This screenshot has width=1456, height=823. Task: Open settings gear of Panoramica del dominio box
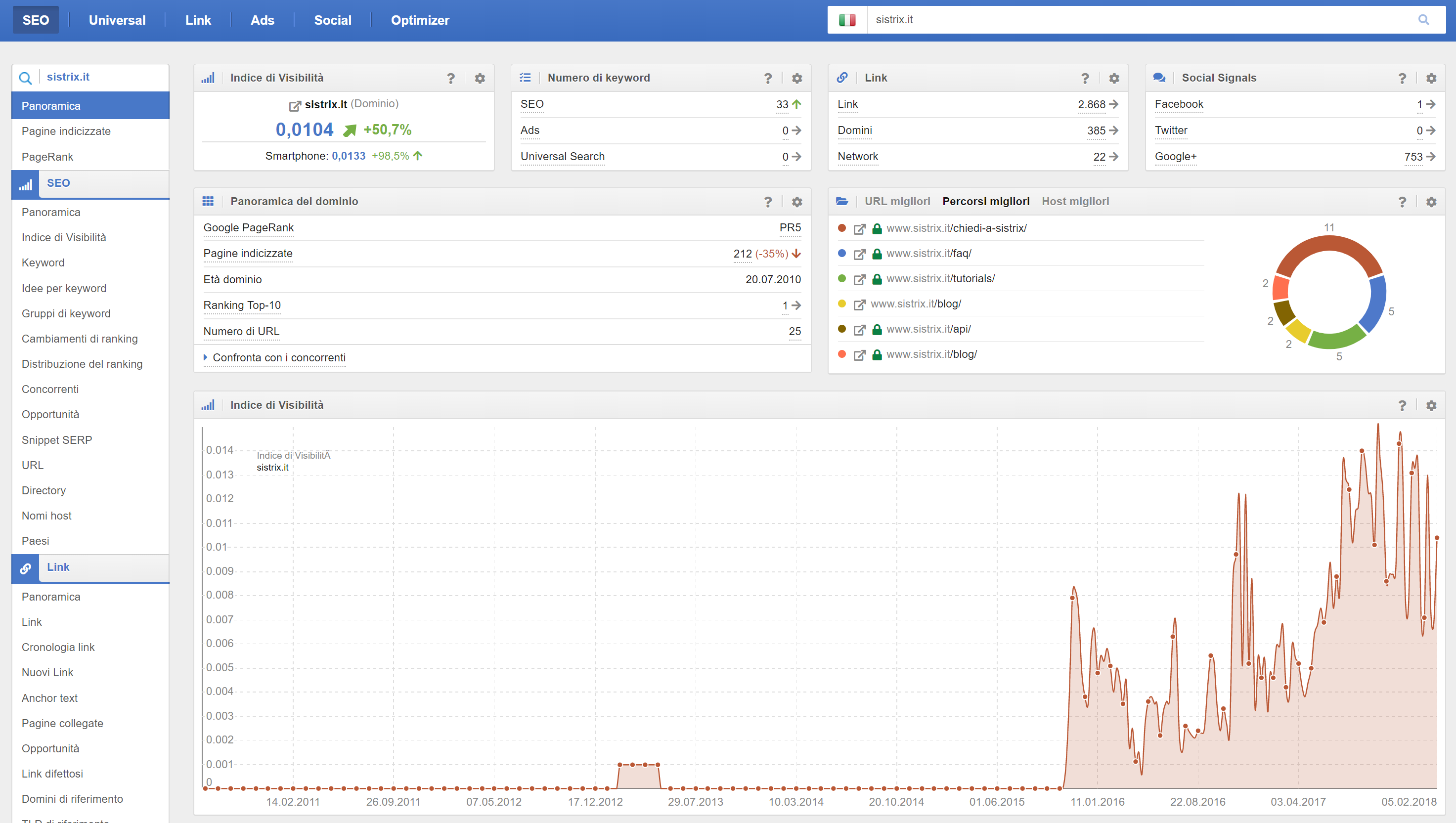(x=796, y=202)
